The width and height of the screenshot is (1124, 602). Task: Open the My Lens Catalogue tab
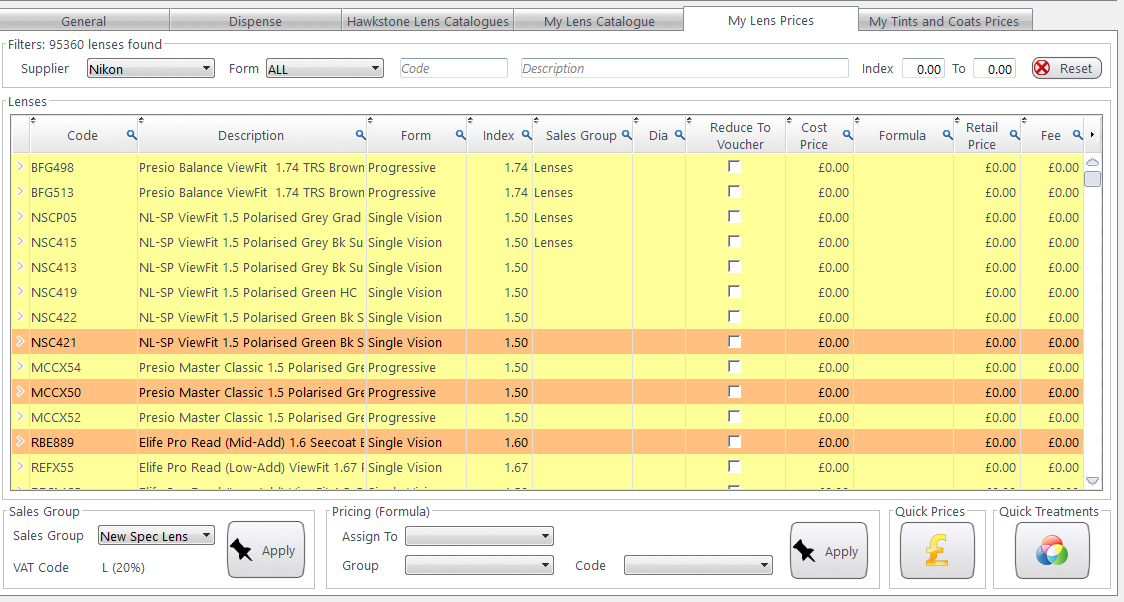click(599, 21)
